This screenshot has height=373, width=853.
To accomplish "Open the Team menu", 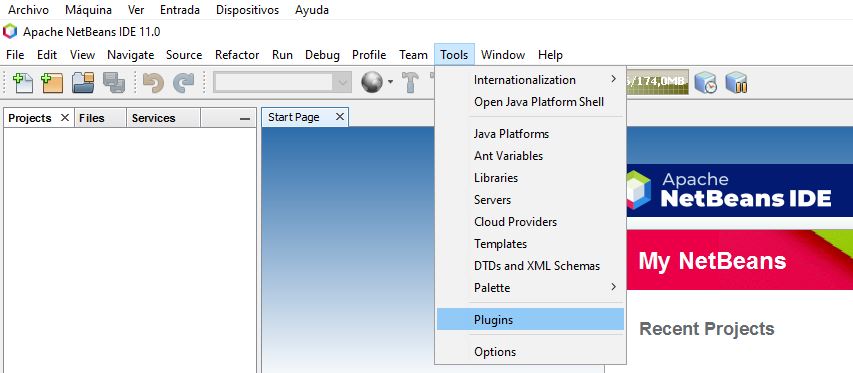I will [413, 55].
